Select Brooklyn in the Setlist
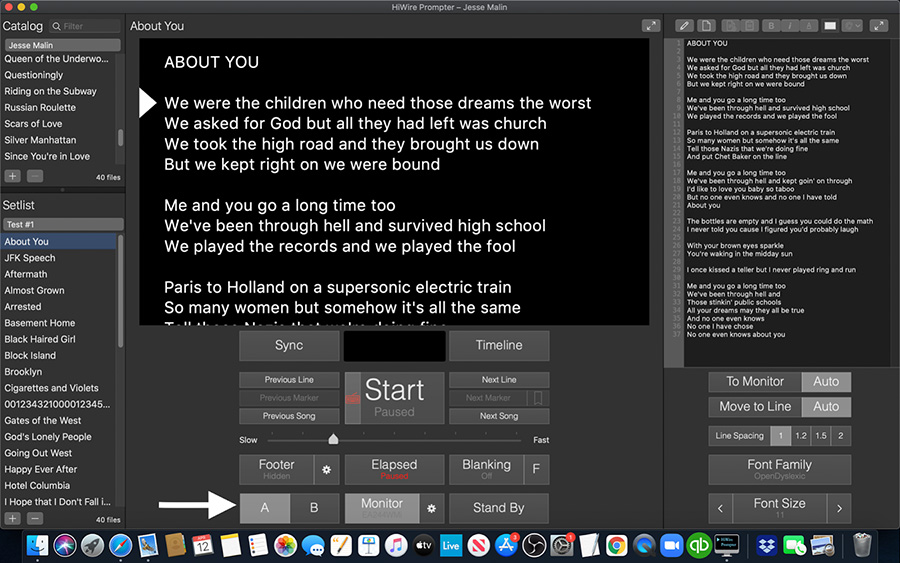 point(58,372)
